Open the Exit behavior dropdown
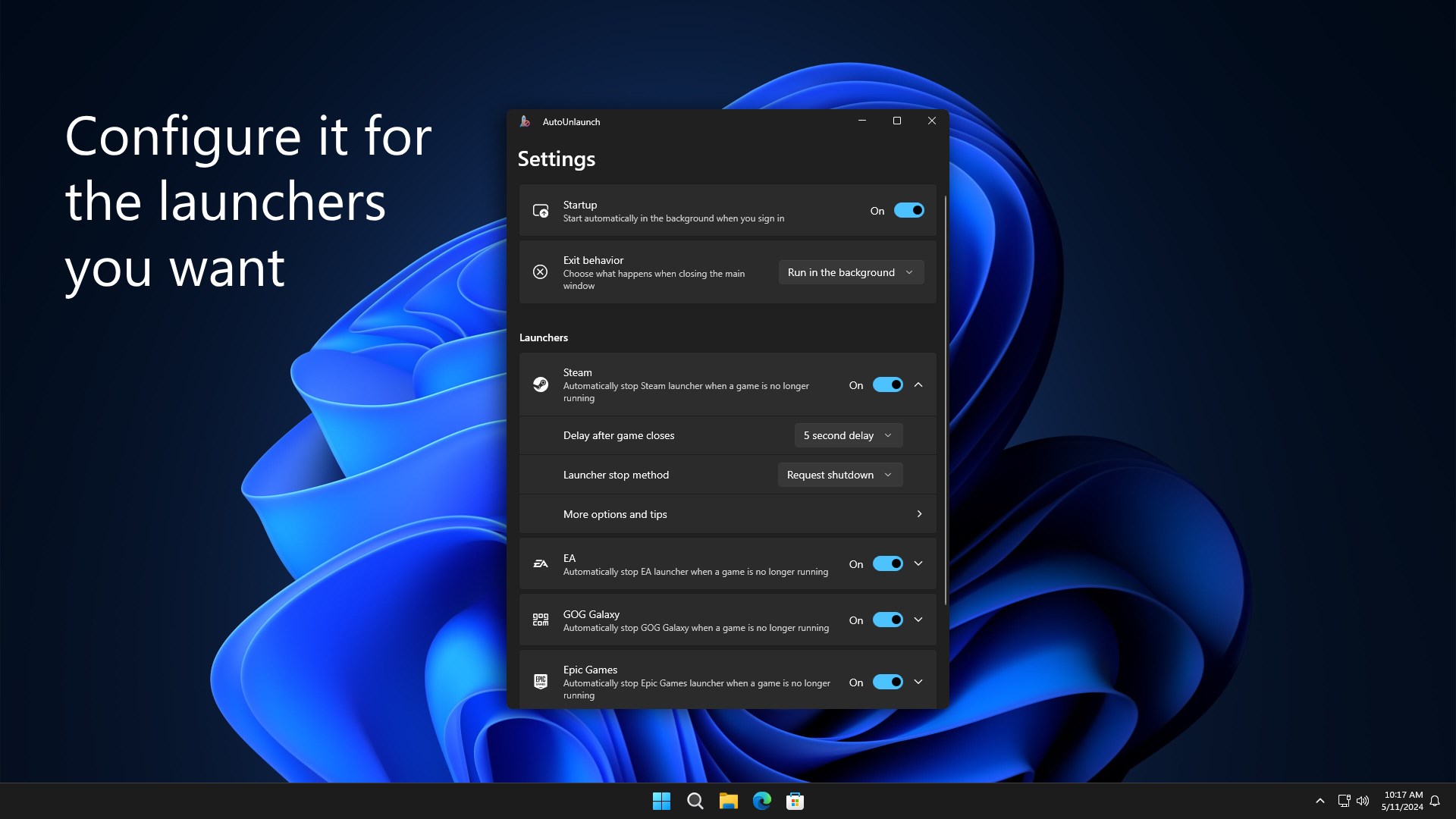This screenshot has width=1456, height=819. [x=851, y=272]
